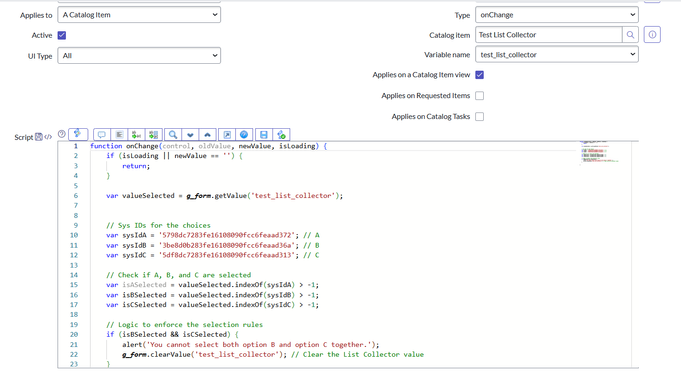Preview Catalog item record info icon

pos(652,35)
